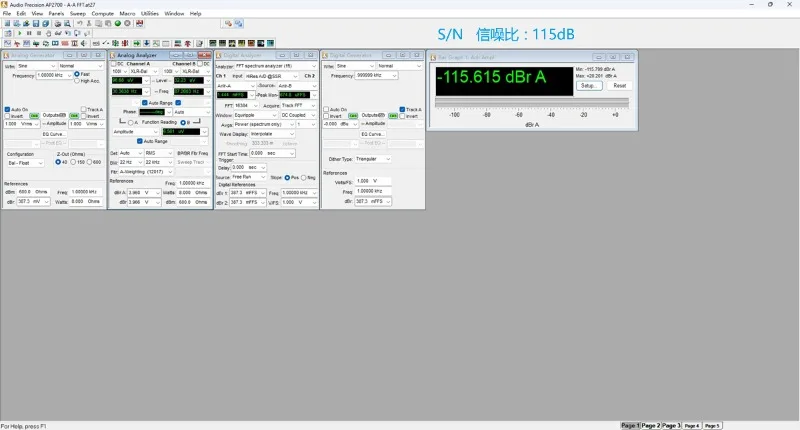
Task: Open Interpolate wave display dropdown
Action: coord(272,134)
